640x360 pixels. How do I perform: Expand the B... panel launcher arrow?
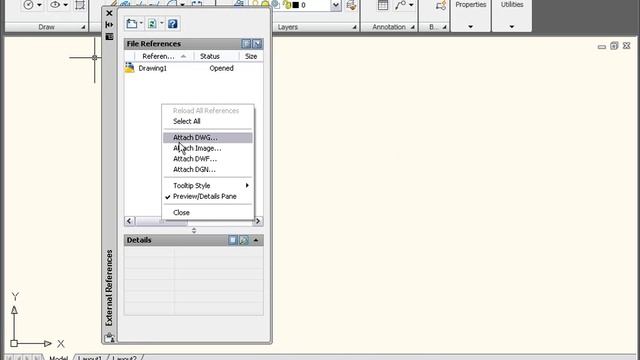pos(444,27)
